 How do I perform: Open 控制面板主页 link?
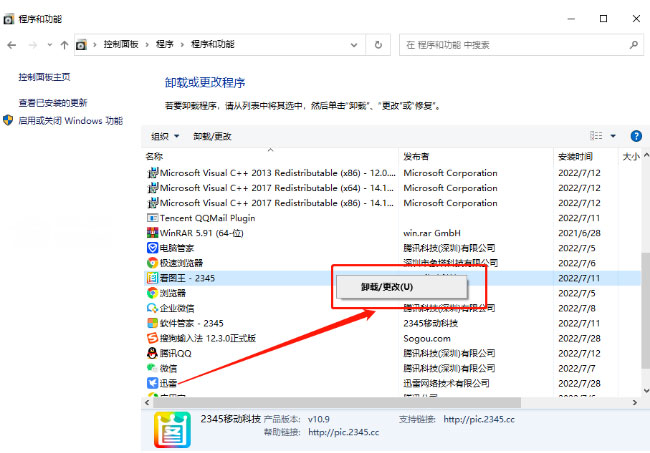tap(44, 77)
